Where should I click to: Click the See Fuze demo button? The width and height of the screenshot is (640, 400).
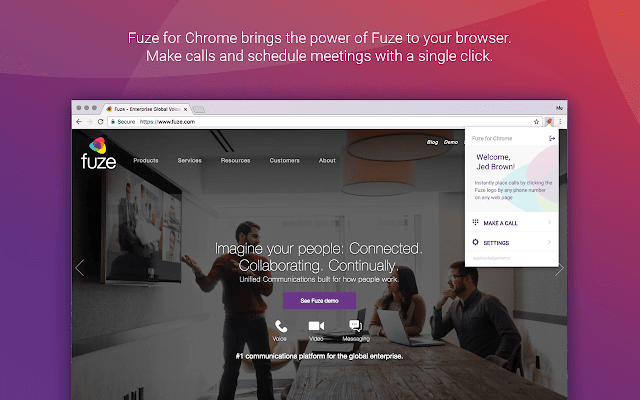[x=319, y=301]
